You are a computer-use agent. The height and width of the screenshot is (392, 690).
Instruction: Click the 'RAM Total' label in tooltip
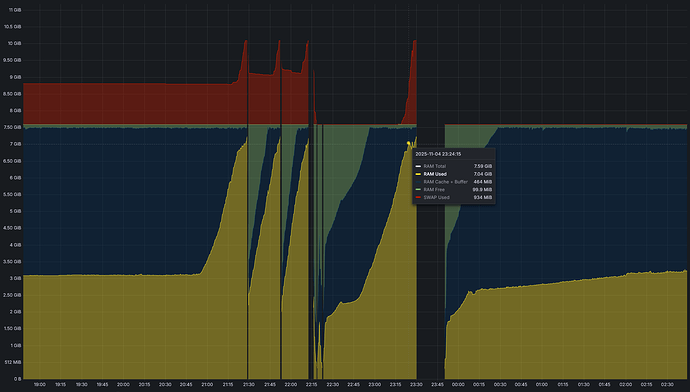(435, 166)
